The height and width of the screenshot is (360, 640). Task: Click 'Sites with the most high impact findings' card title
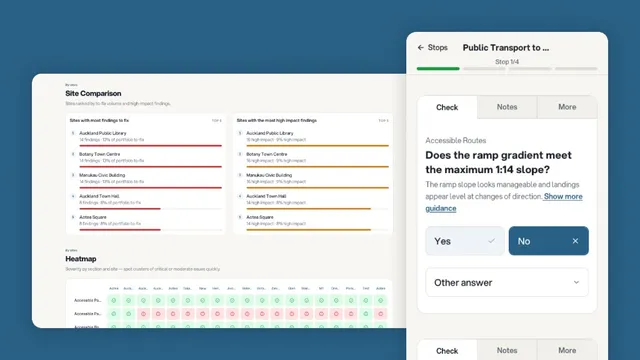tap(277, 120)
